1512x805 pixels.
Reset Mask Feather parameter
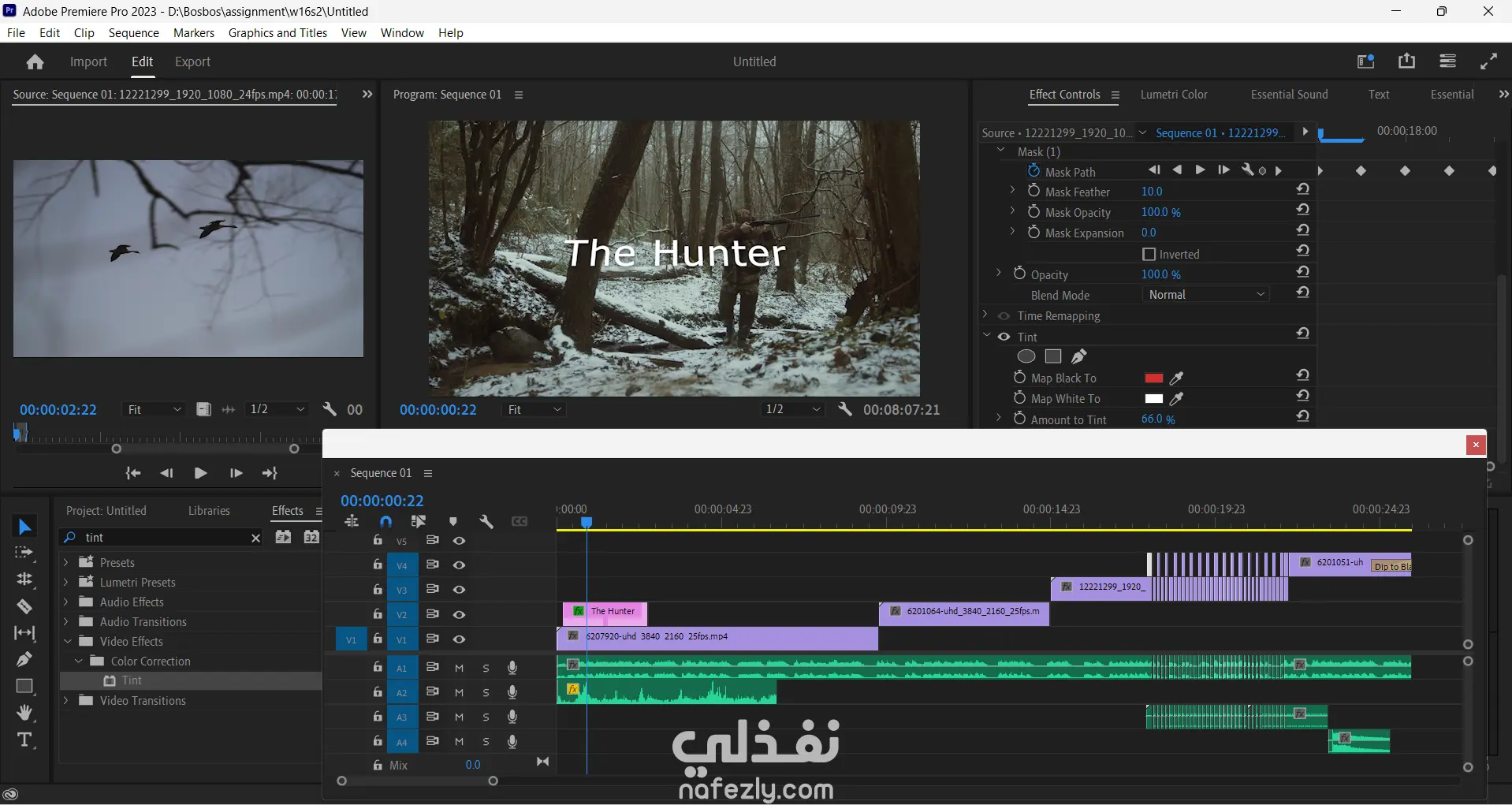pyautogui.click(x=1303, y=190)
